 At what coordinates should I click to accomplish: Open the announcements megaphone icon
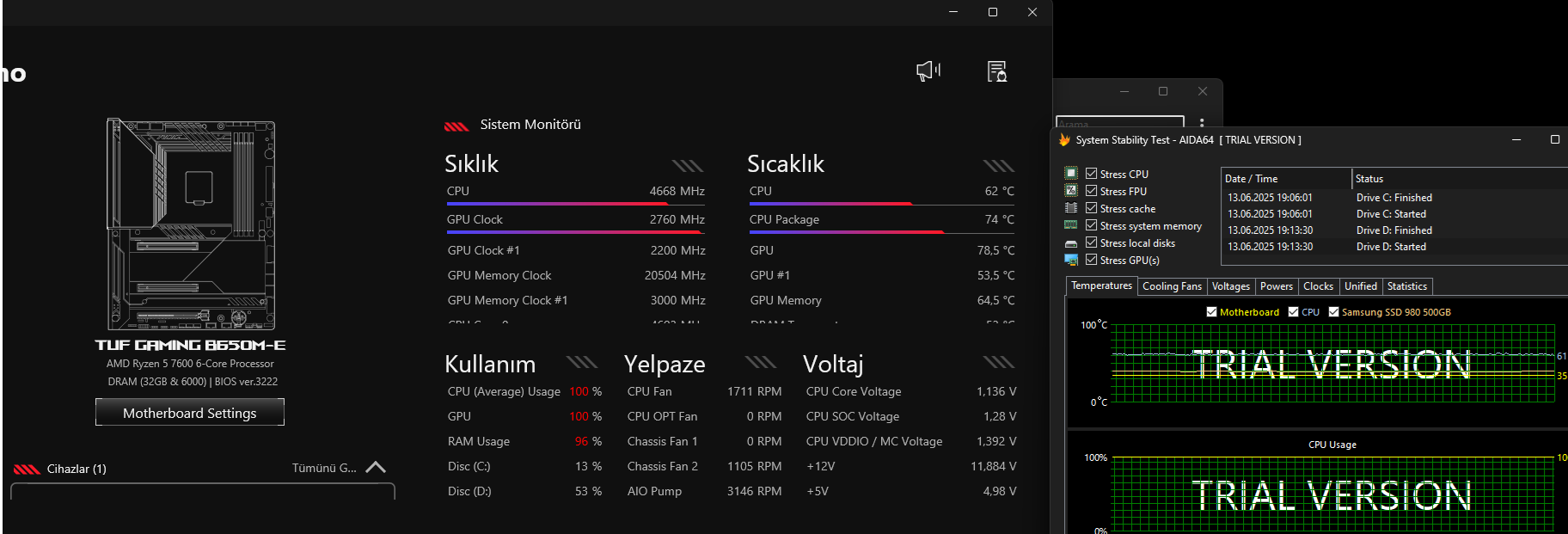point(928,71)
